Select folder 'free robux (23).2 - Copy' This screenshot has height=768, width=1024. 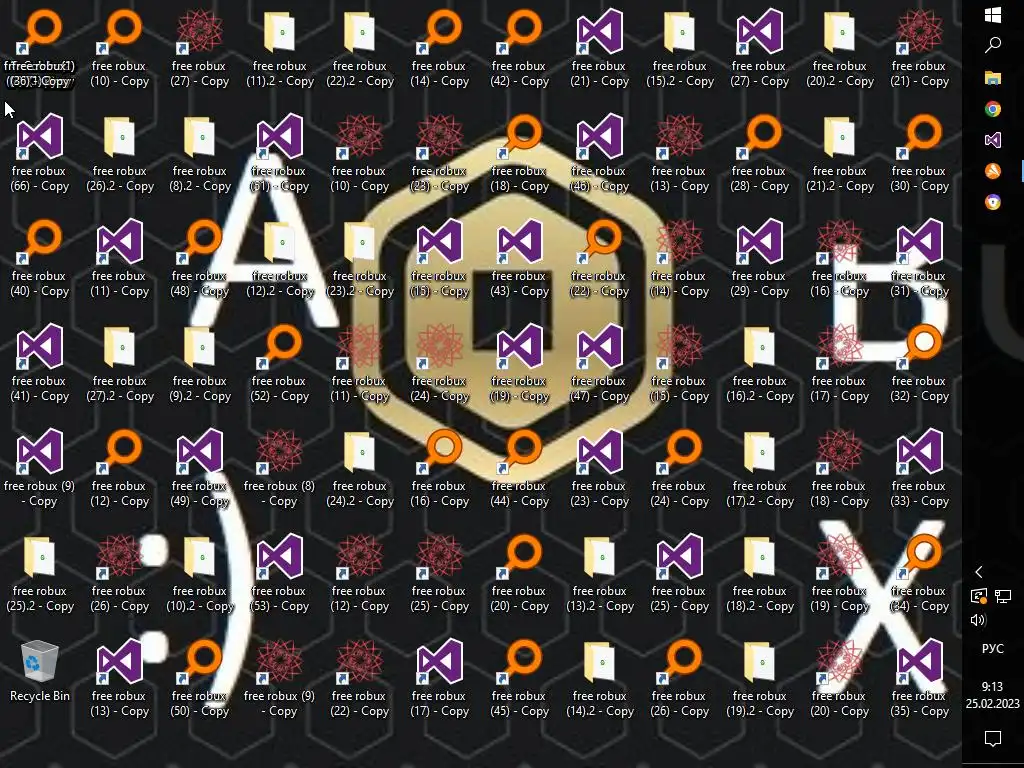(x=360, y=259)
